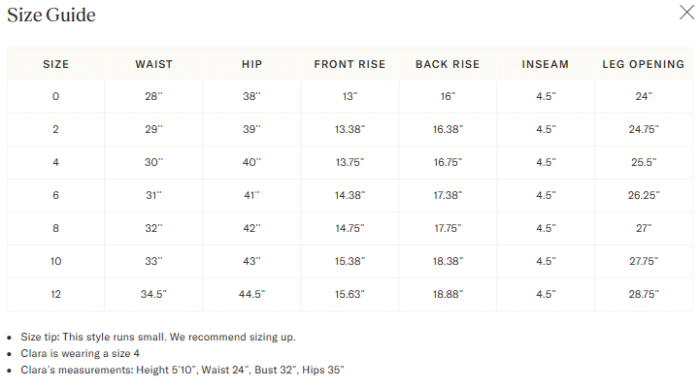Click the SIZE column header
The image size is (700, 389).
(x=56, y=64)
